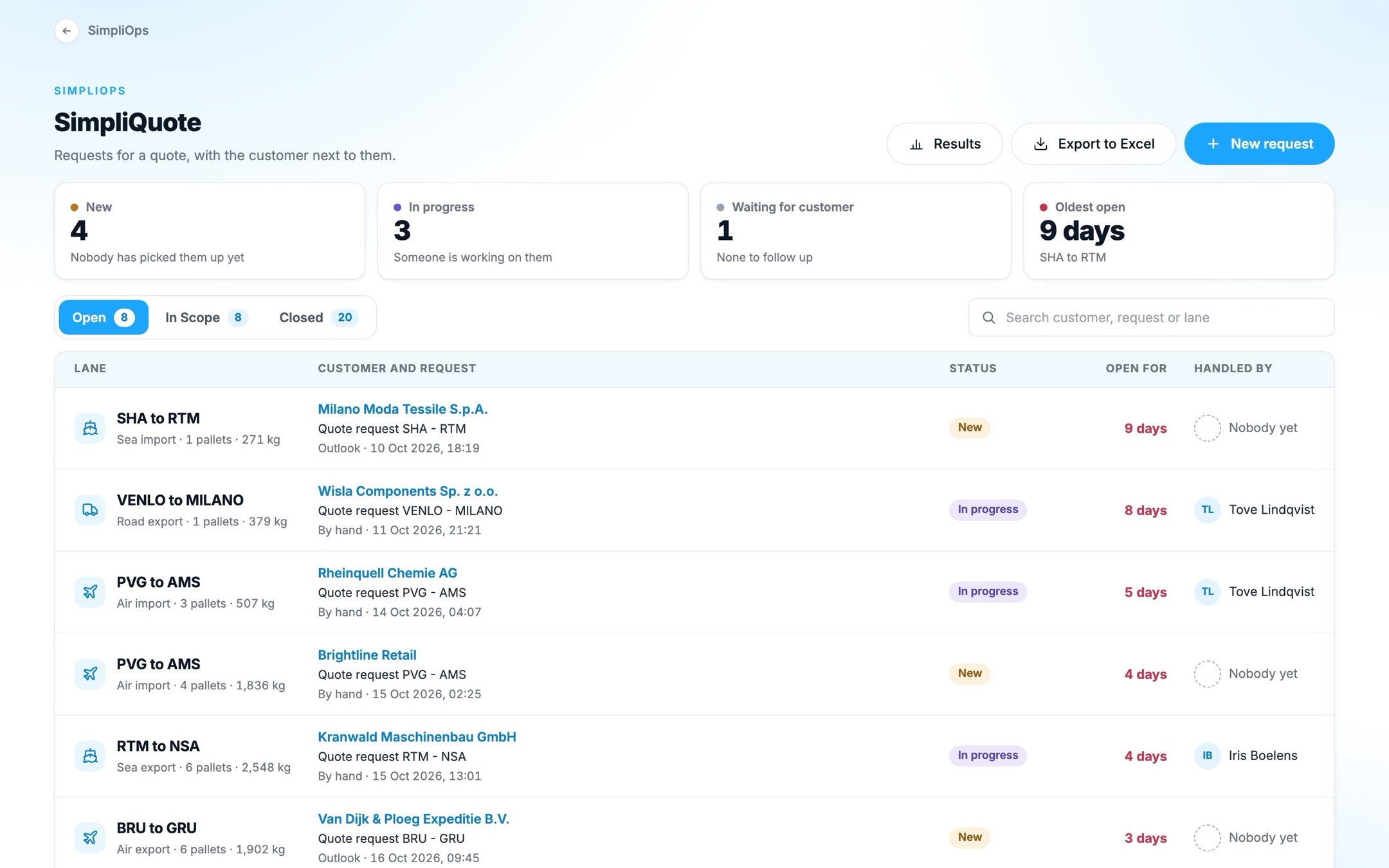The height and width of the screenshot is (868, 1389).
Task: Click empty avatar circle in Brightline Retail row
Action: 1208,674
